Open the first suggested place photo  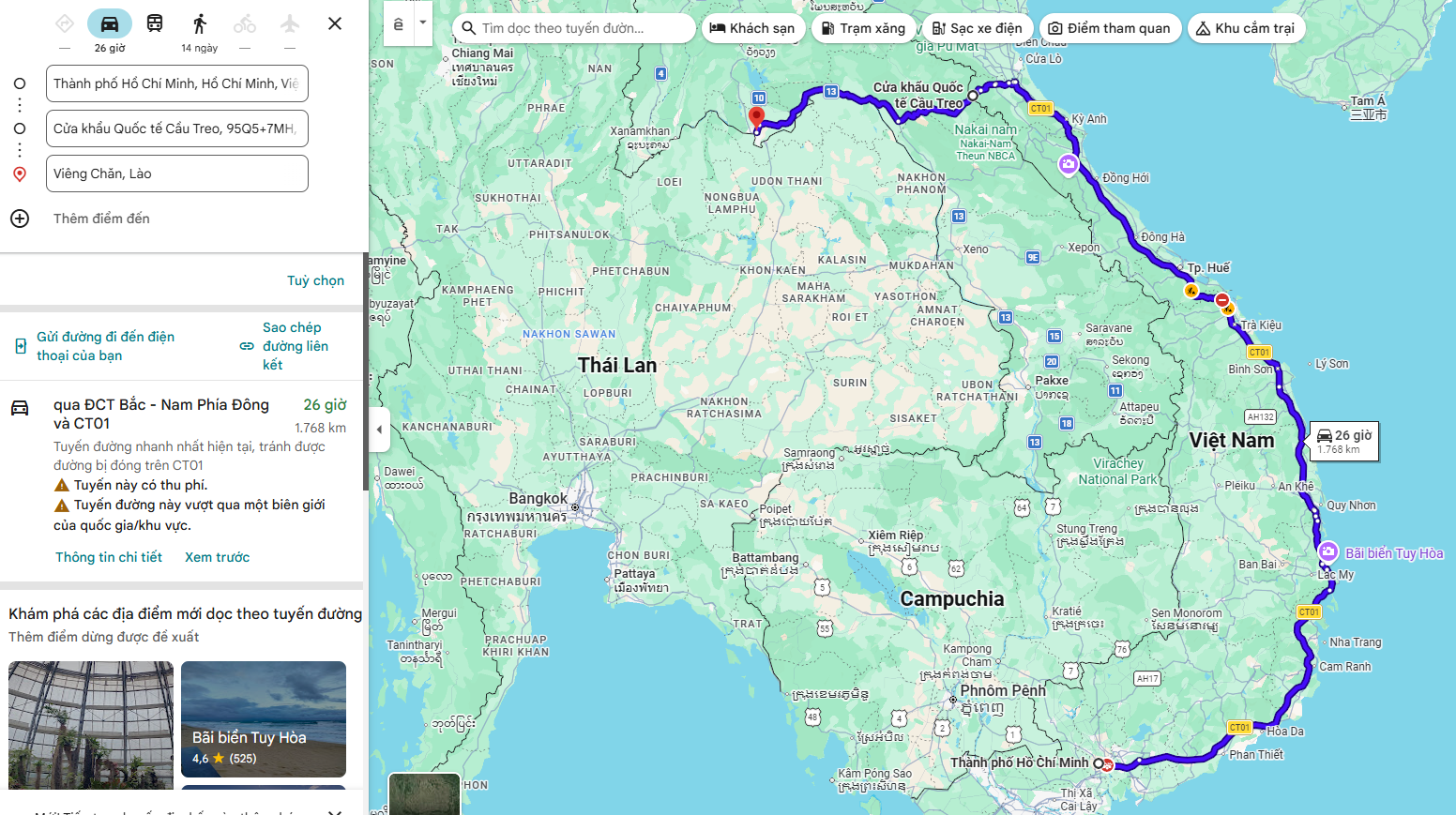91,724
